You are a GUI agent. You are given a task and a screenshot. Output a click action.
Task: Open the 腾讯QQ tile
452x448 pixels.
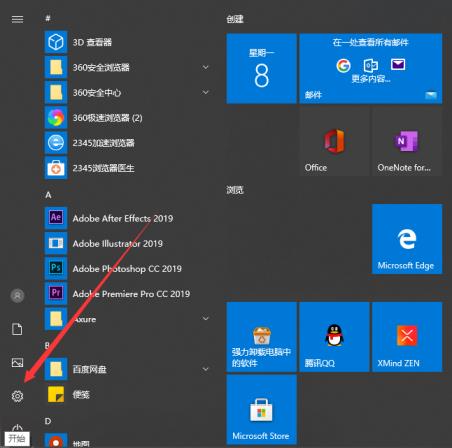[x=334, y=337]
